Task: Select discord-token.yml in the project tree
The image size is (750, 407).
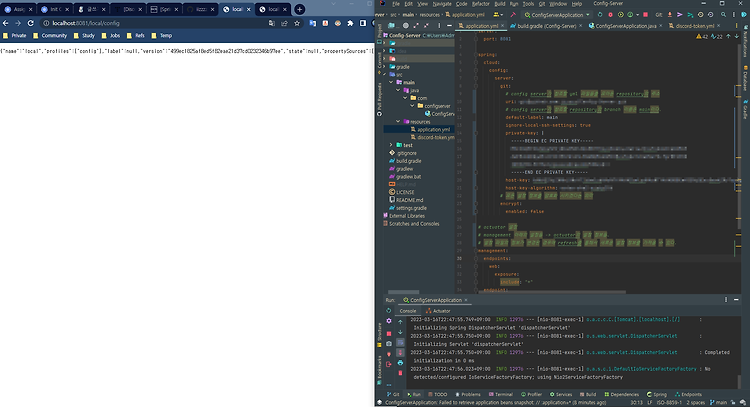Action: point(432,137)
